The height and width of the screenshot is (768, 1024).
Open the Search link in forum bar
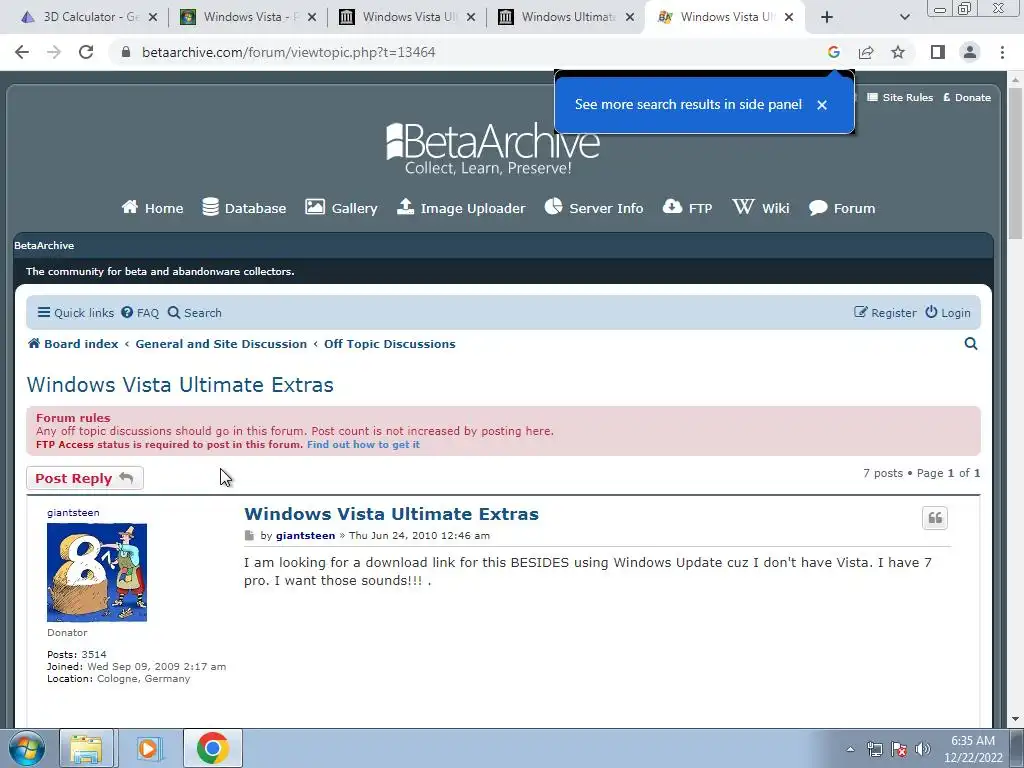(195, 313)
